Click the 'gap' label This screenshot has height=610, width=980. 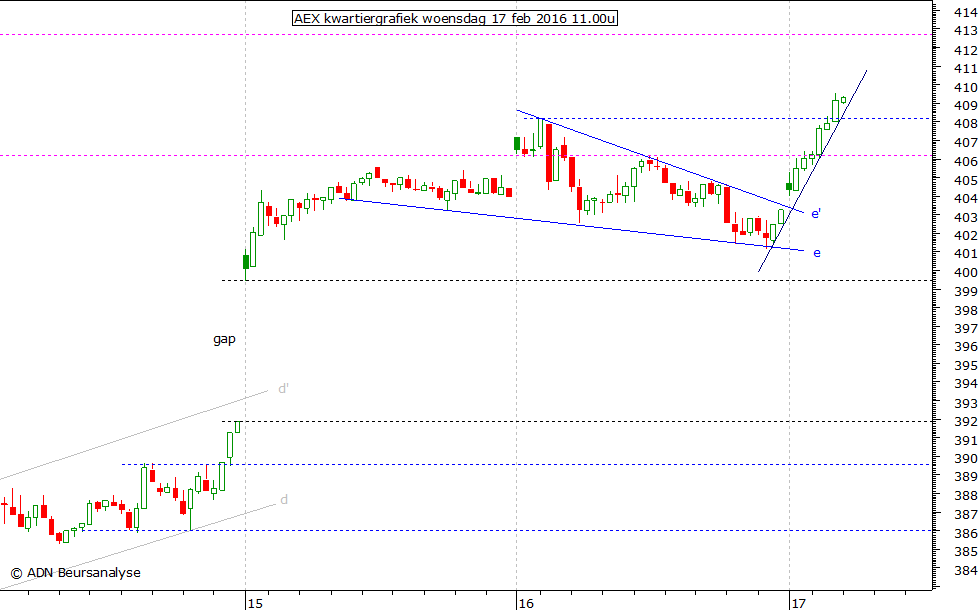tap(224, 339)
